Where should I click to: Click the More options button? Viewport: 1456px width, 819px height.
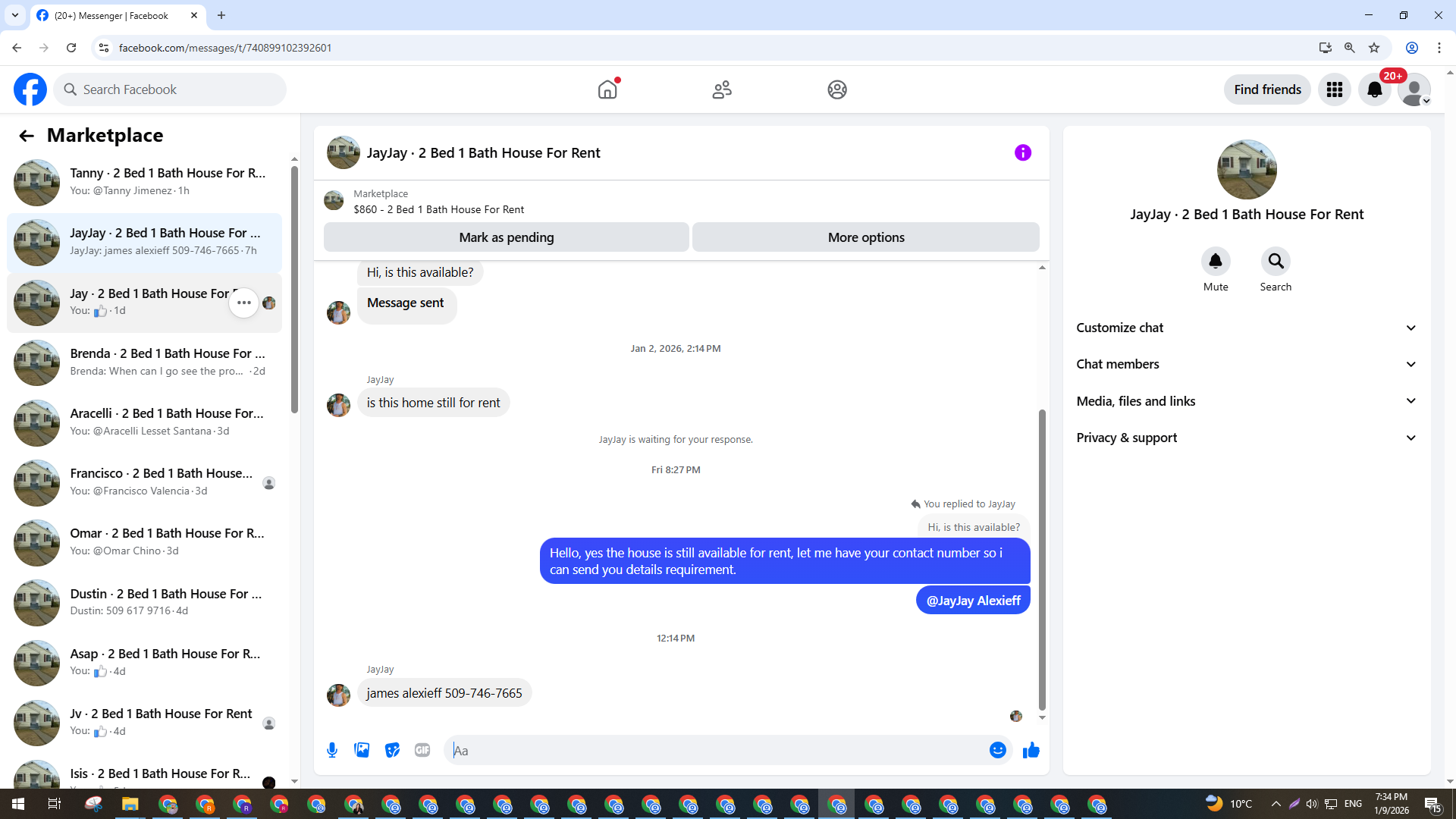click(865, 237)
